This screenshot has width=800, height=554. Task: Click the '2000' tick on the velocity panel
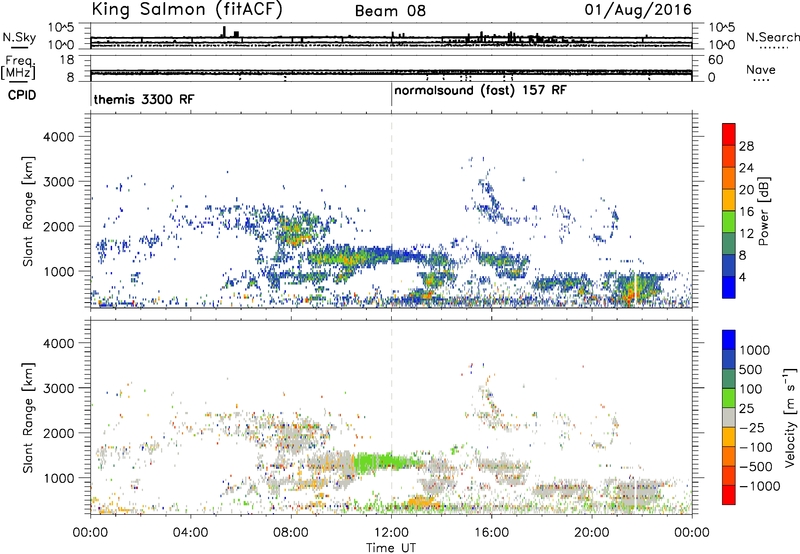pos(58,433)
